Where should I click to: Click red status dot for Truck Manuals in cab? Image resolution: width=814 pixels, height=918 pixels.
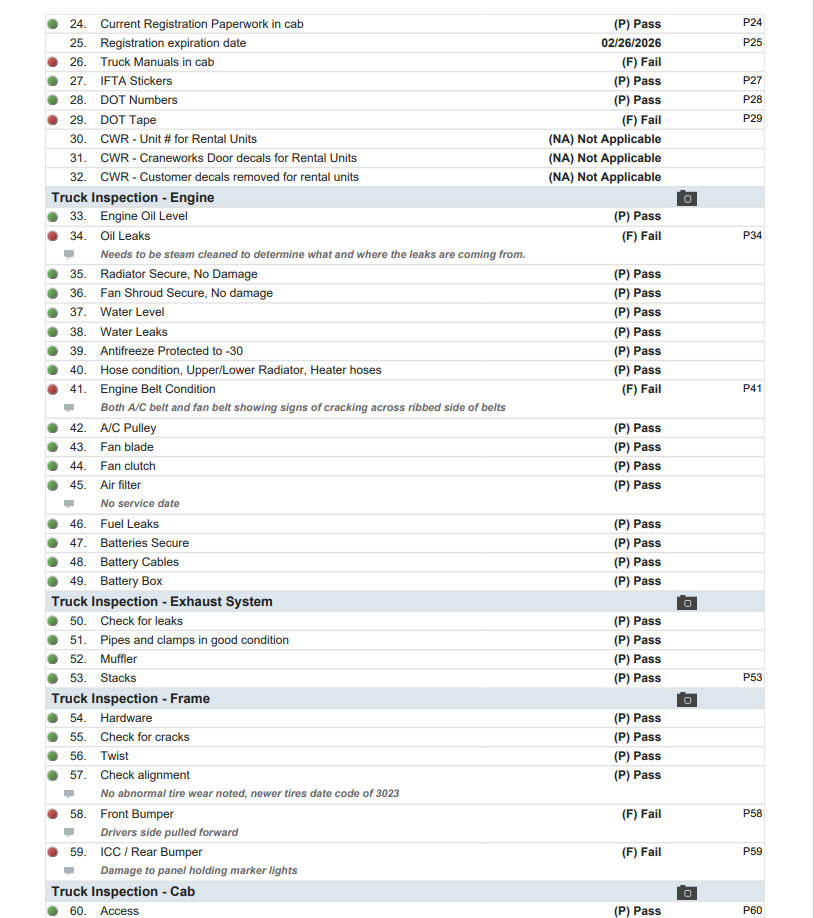click(53, 62)
